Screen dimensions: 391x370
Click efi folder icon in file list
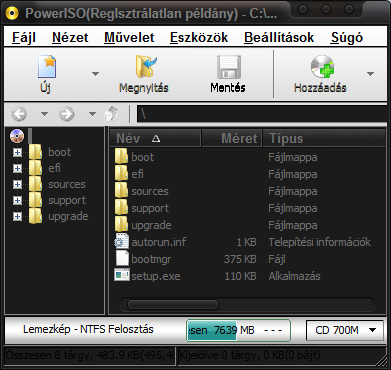pos(121,174)
